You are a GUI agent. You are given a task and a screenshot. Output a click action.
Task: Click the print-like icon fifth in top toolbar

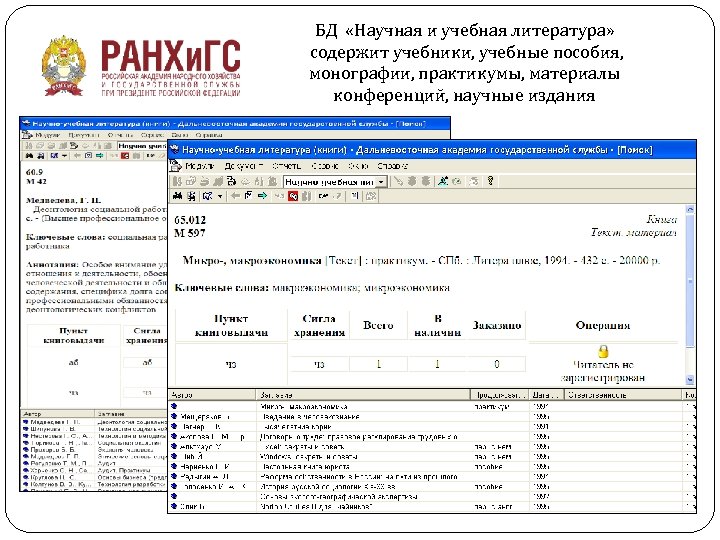[x=231, y=181]
